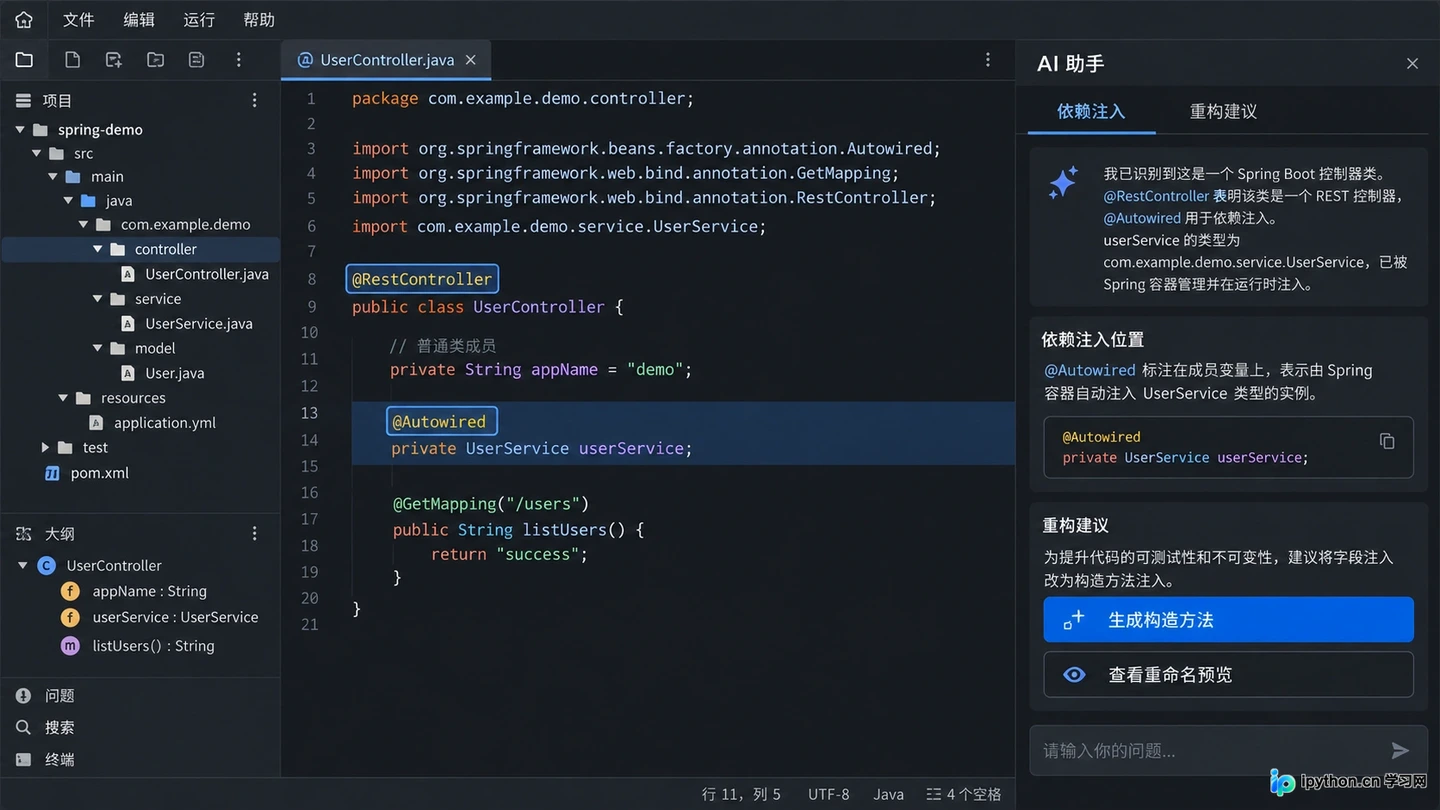
Task: Click the new file with plus icon
Action: pyautogui.click(x=114, y=60)
